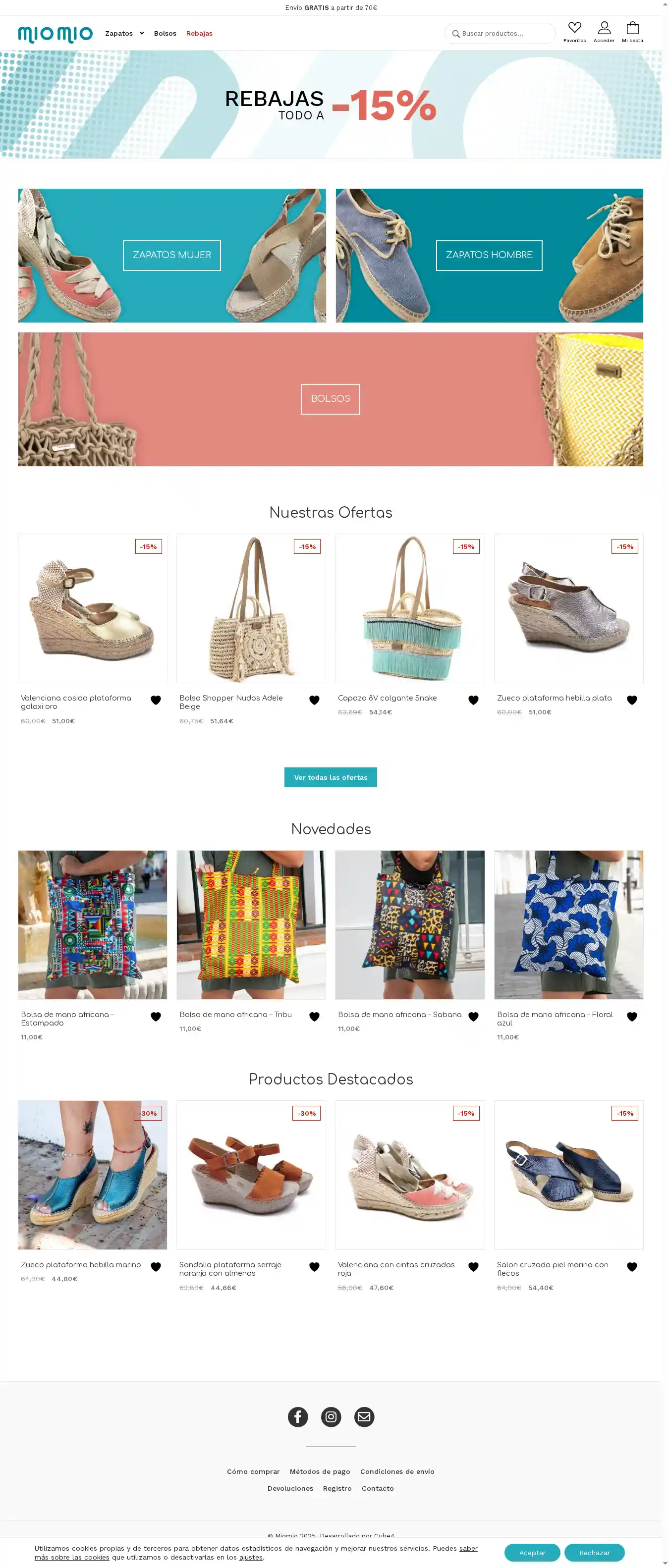Toggle favorite heart for Bolsa de mano africana – Tribu
669x1568 pixels.
point(314,1017)
